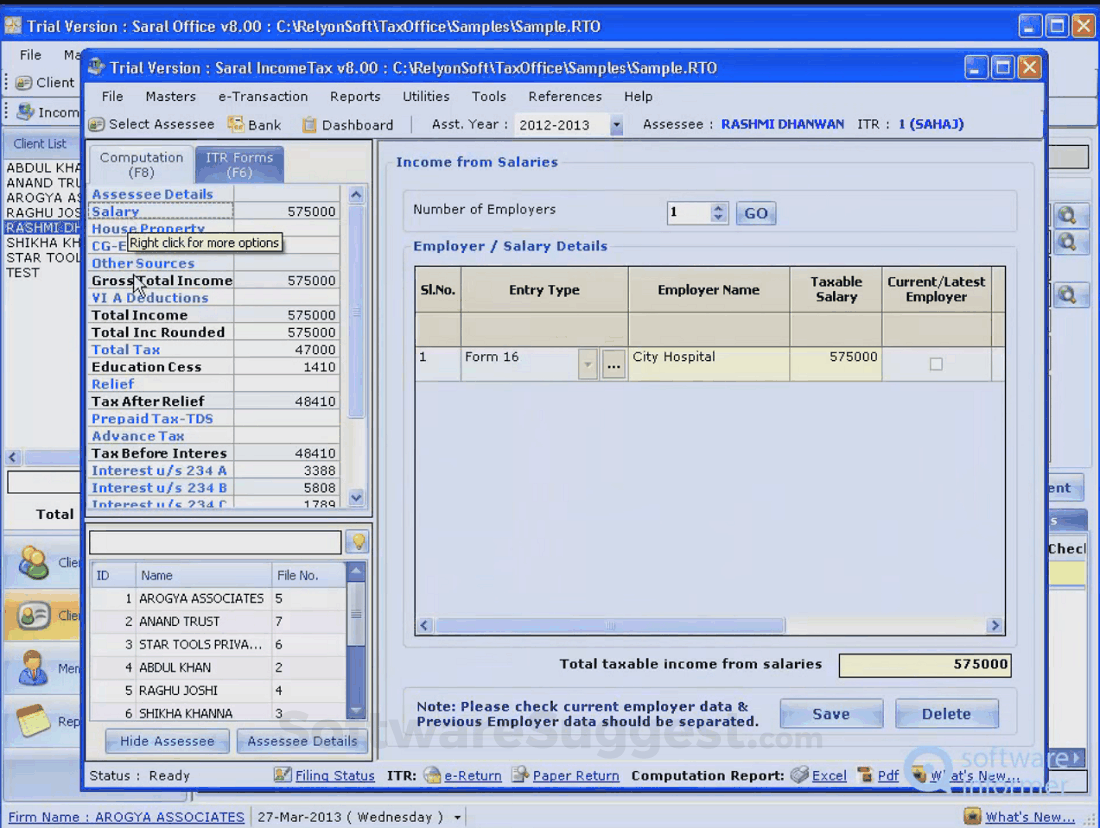Switch to the ITR Forms (F6) tab
Image resolution: width=1100 pixels, height=828 pixels.
(x=239, y=162)
